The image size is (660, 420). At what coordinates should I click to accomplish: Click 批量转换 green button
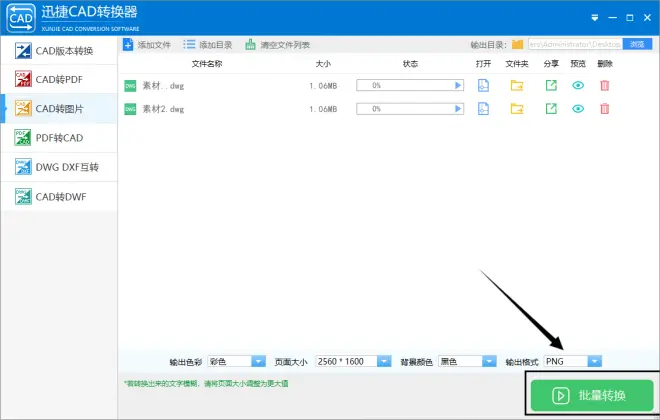592,395
